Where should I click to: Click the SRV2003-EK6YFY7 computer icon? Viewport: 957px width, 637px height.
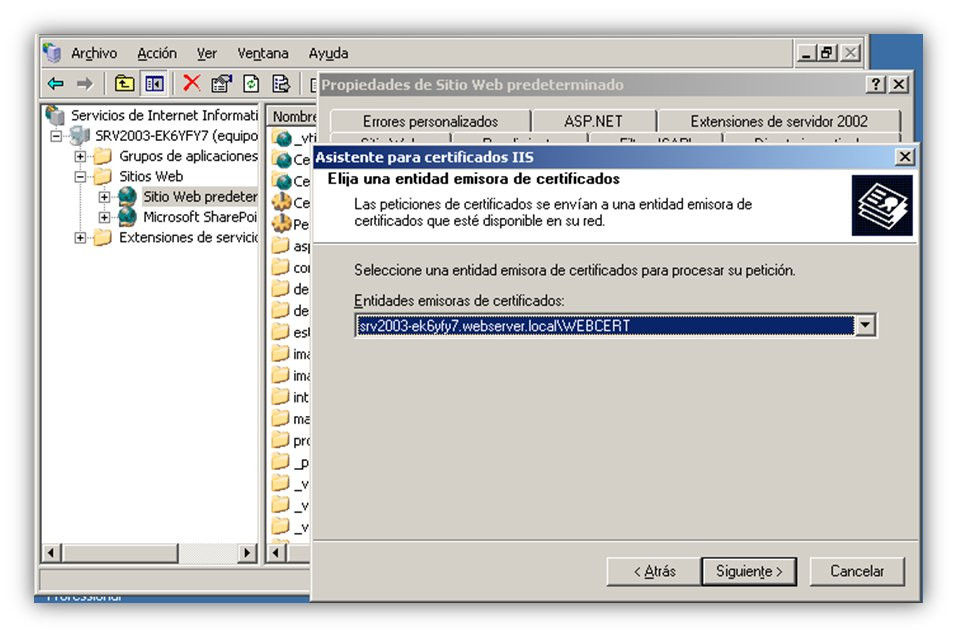80,135
